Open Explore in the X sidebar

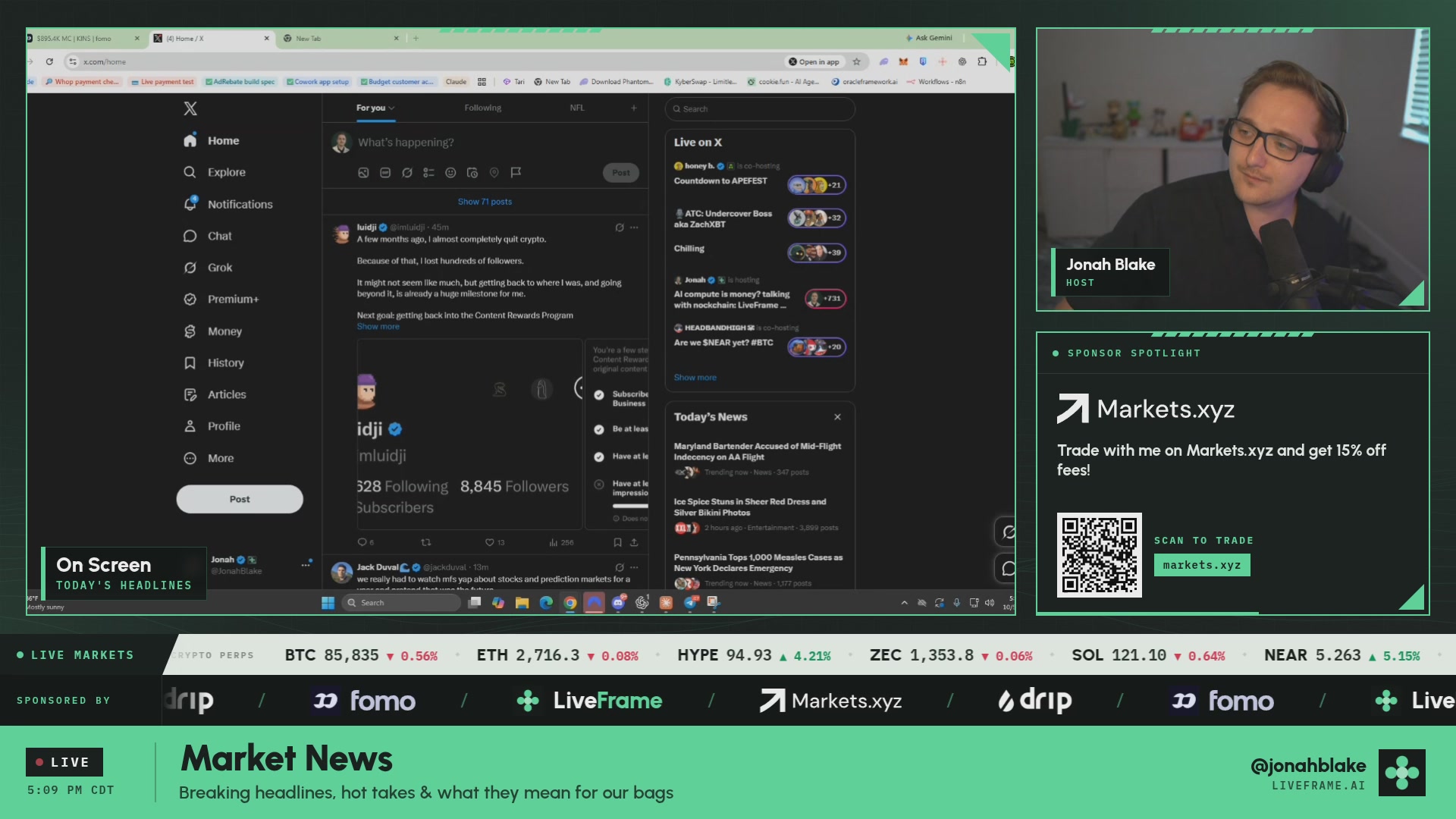point(215,172)
